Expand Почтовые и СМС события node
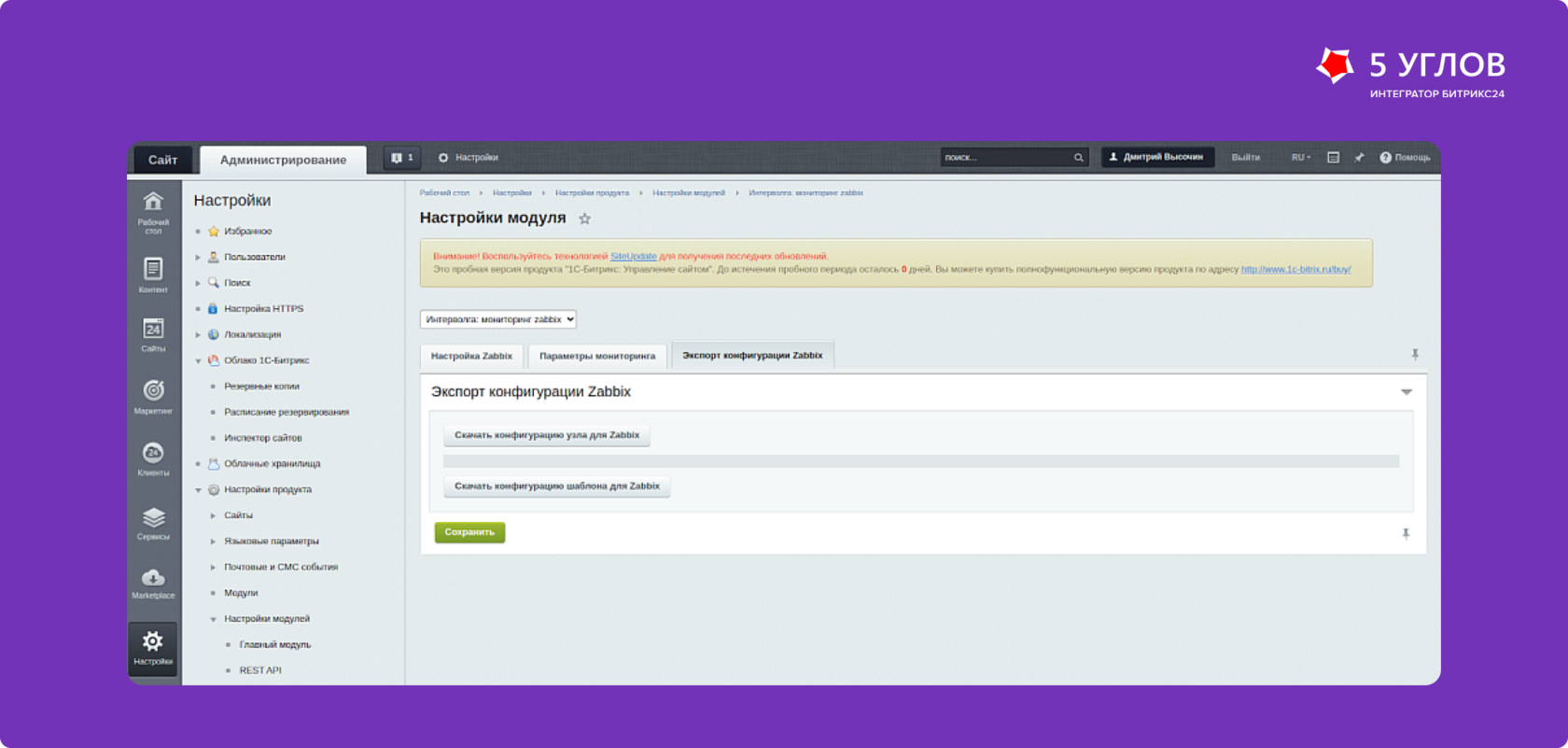 (x=213, y=567)
